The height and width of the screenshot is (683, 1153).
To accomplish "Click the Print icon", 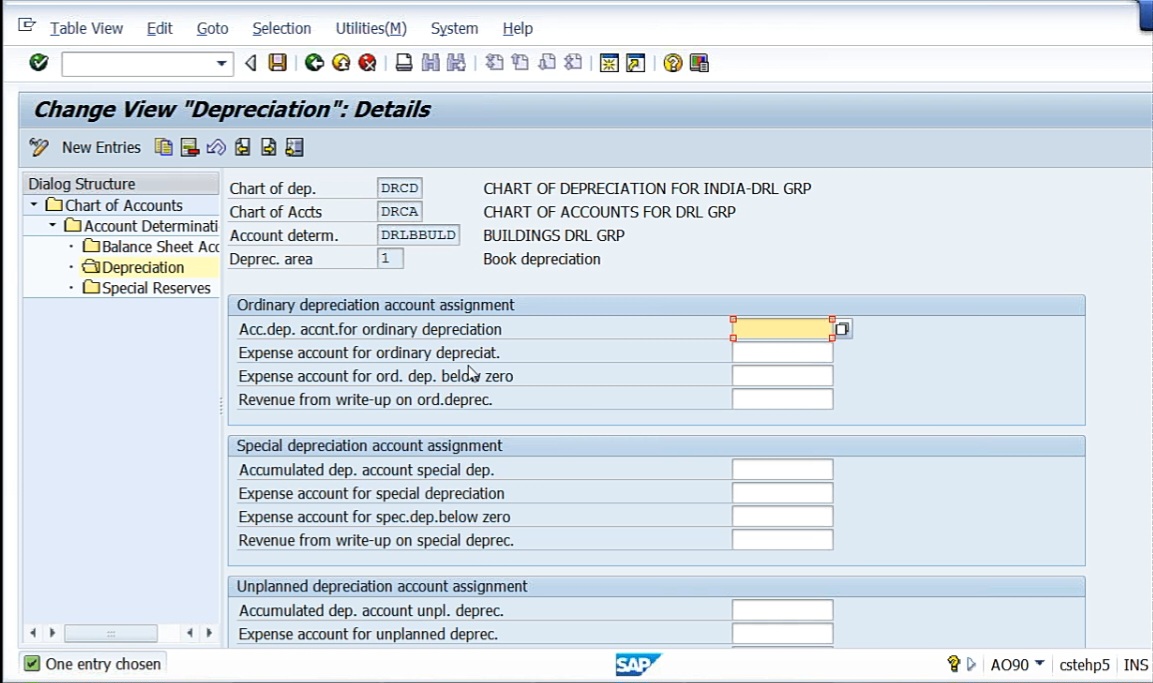I will click(404, 63).
